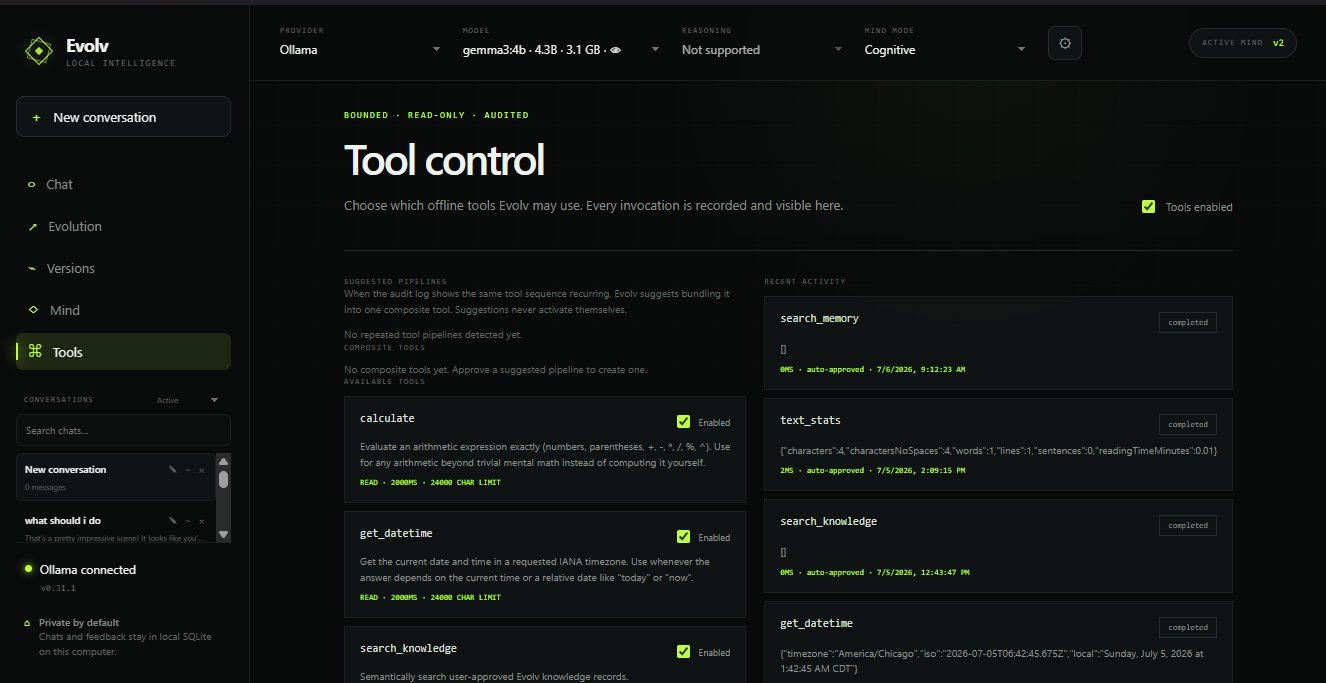Click search_knowledge title in Recent Activity

pos(828,522)
